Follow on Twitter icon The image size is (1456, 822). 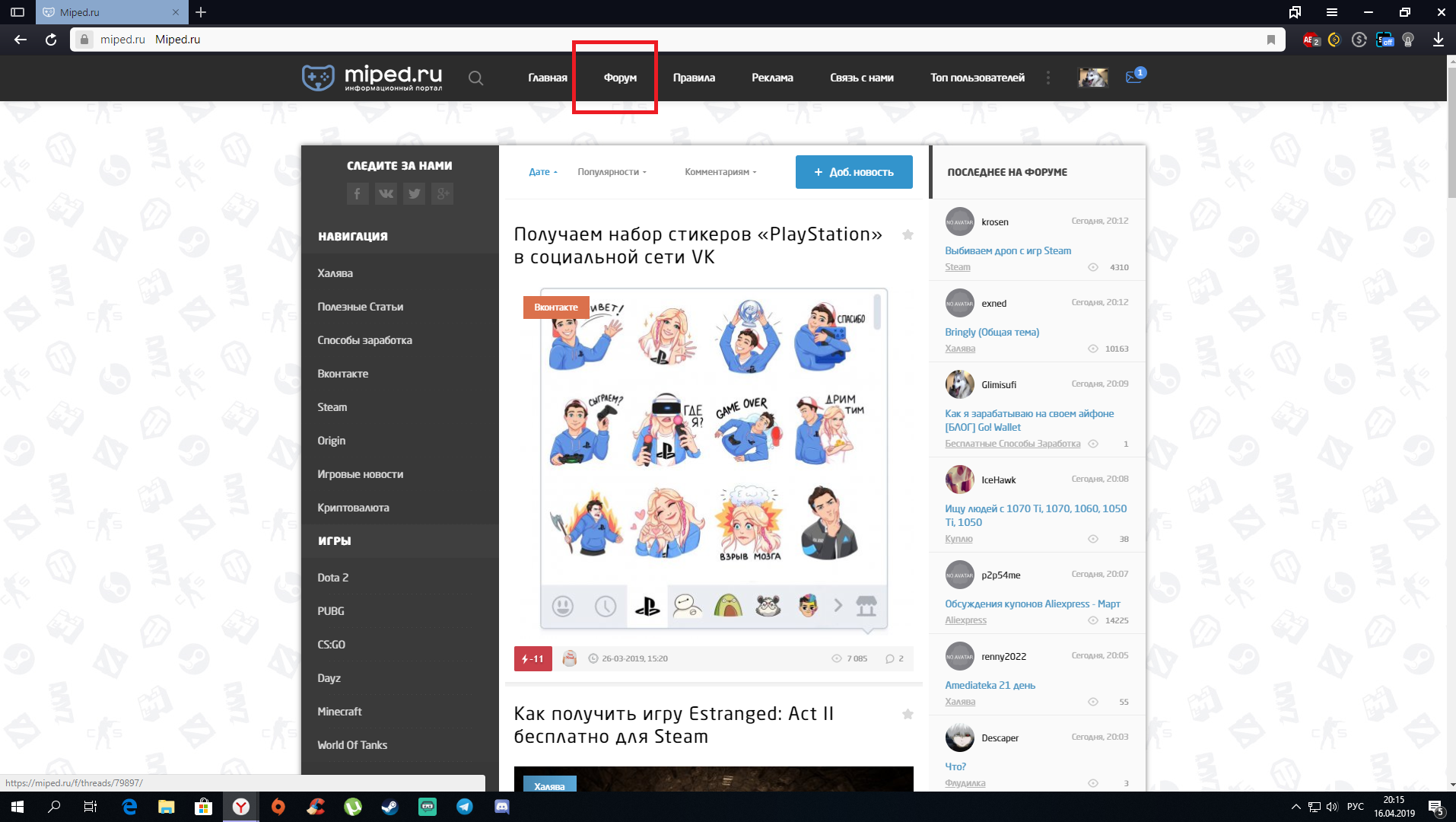[414, 193]
